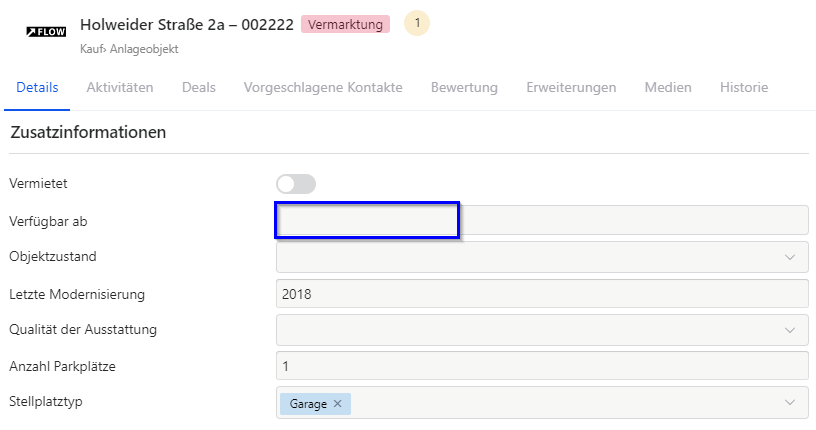Viewport: 816px width, 430px height.
Task: Select the Erweiterungen tab
Action: coord(571,87)
